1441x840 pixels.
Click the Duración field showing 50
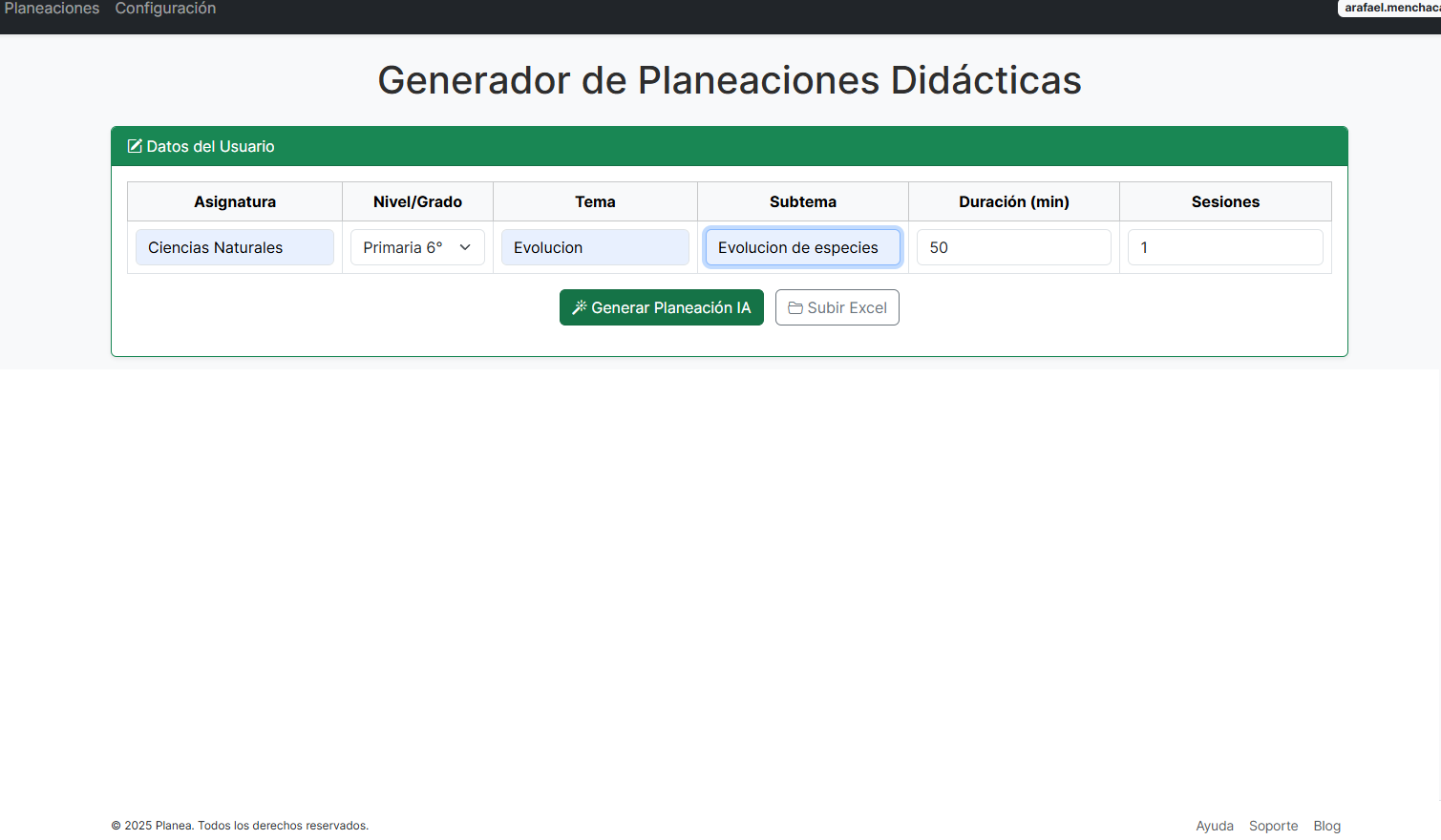coord(1013,246)
